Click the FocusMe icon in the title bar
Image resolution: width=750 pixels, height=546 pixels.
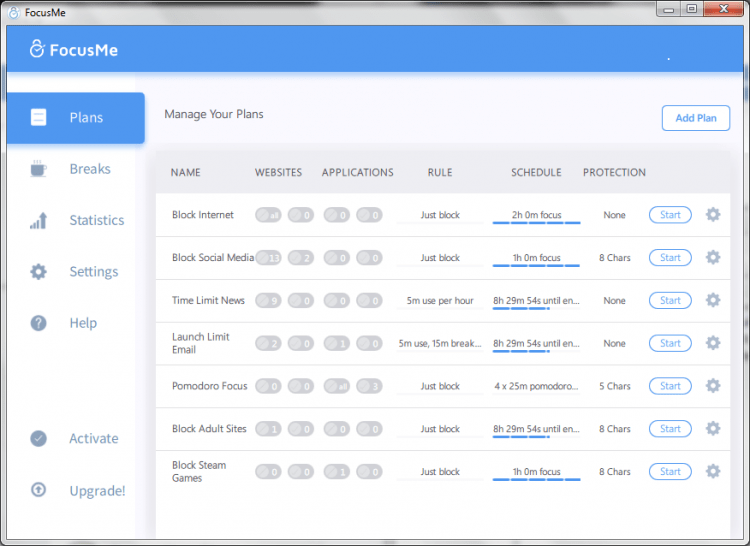click(x=14, y=12)
